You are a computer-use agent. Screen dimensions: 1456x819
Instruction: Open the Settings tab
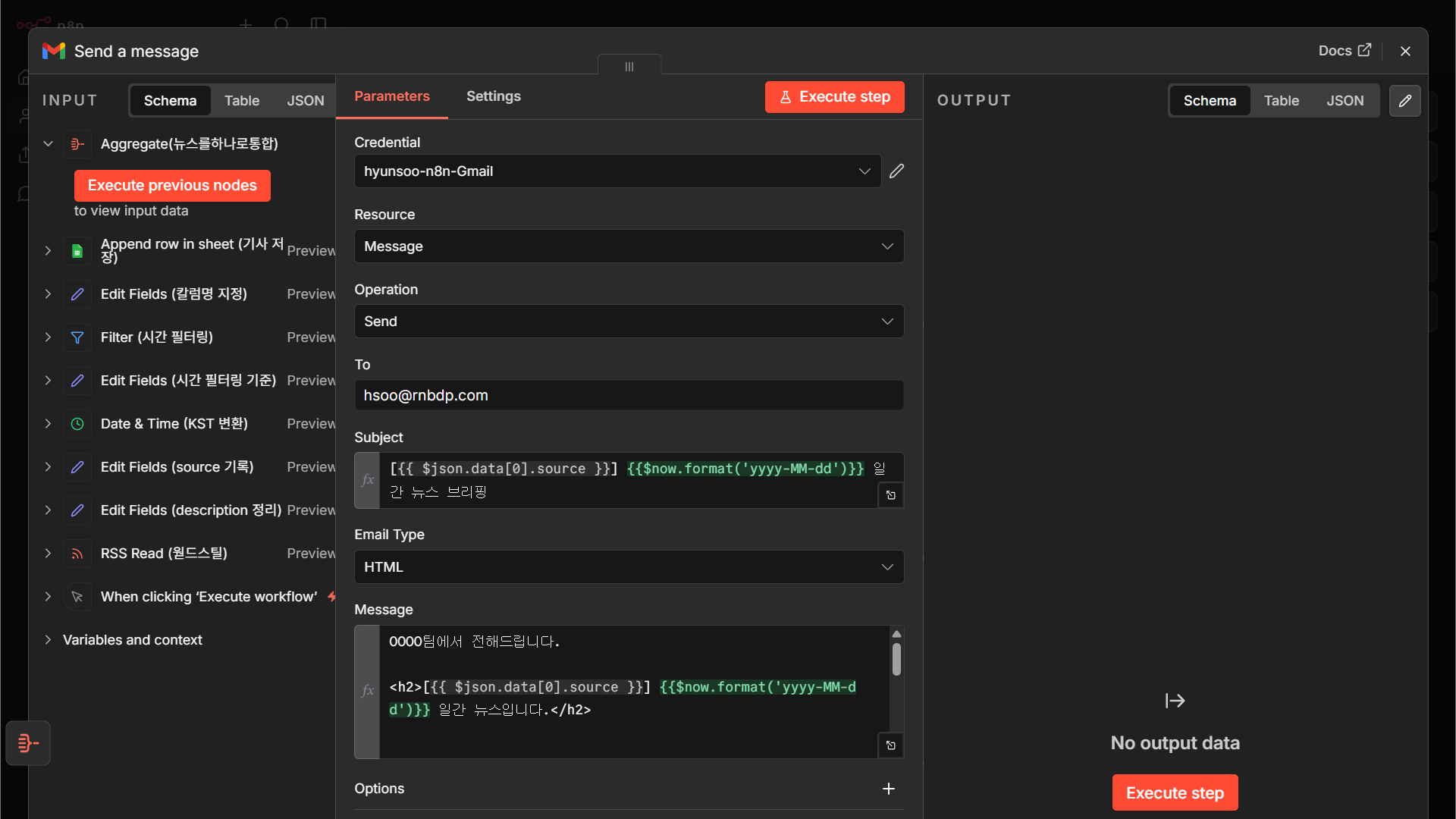493,96
